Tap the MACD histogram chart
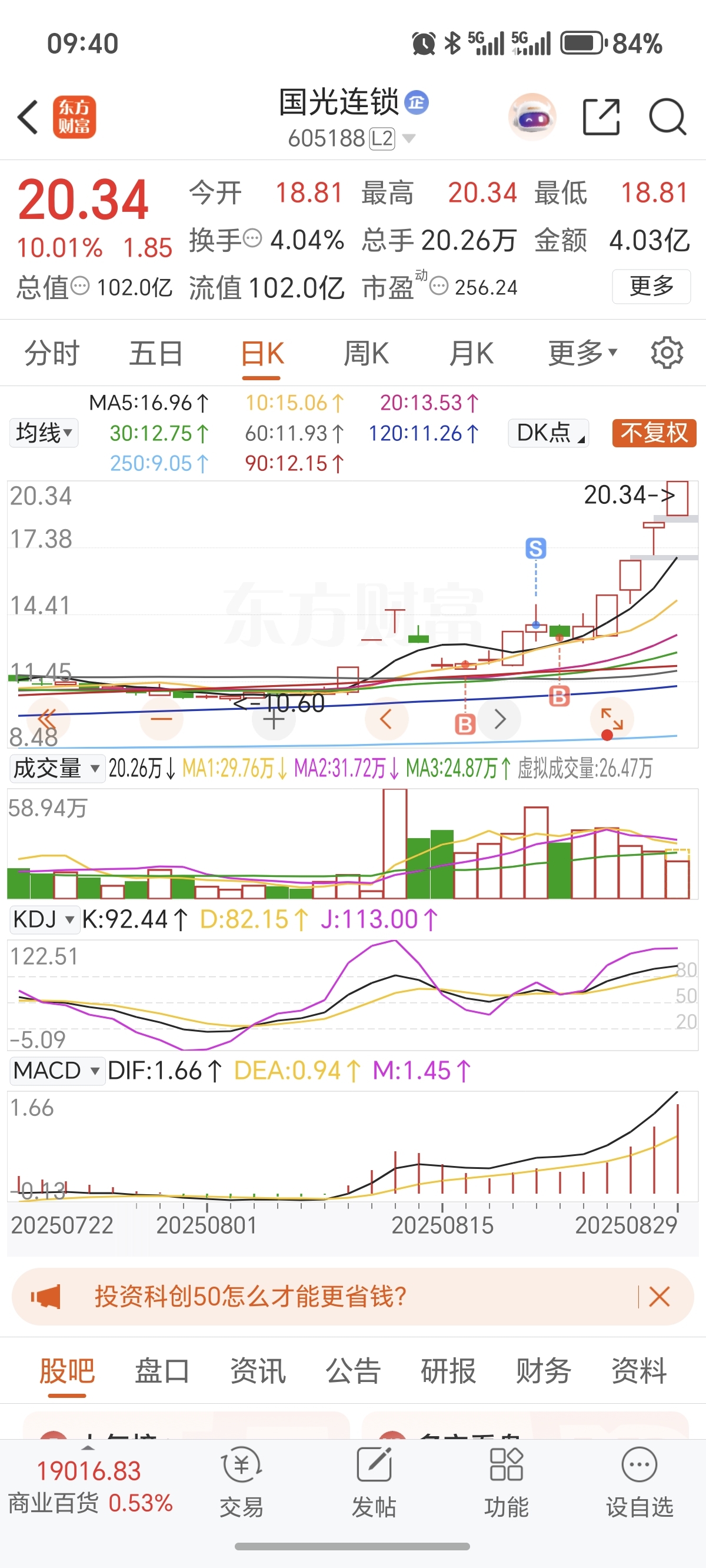Viewport: 706px width, 1568px height. click(353, 1145)
